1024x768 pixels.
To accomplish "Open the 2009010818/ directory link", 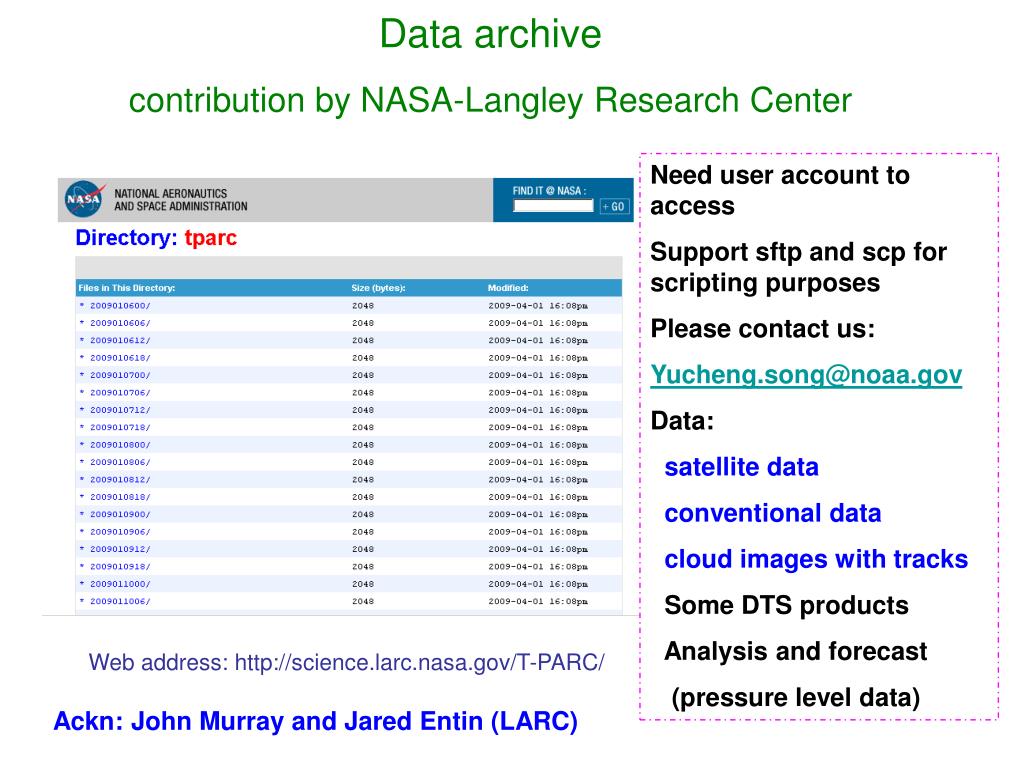I will pyautogui.click(x=120, y=497).
